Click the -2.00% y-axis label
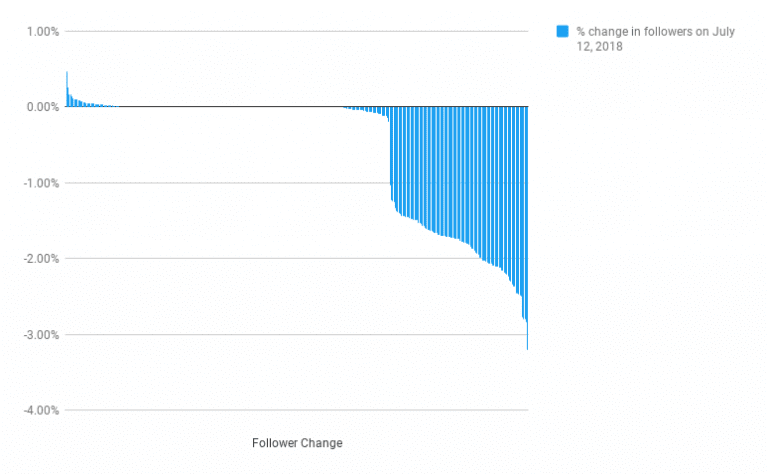The image size is (768, 474). tap(41, 259)
